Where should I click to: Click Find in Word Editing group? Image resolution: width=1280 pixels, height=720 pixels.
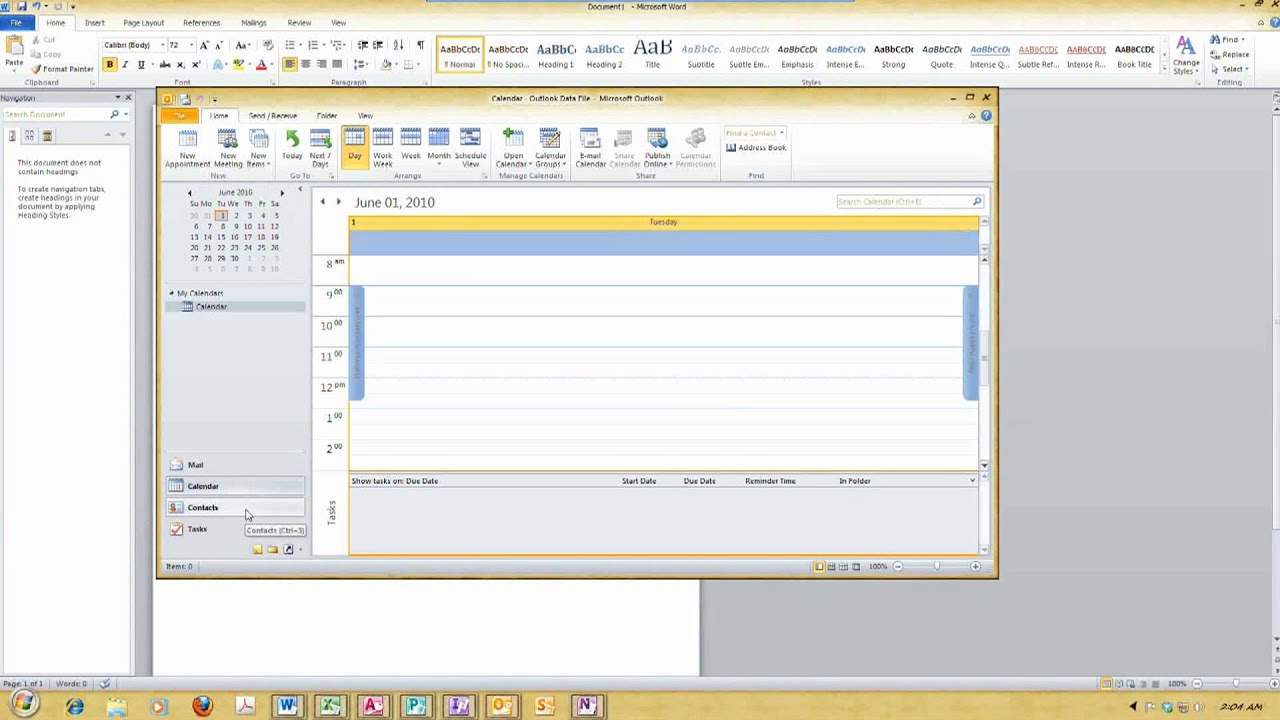1228,40
